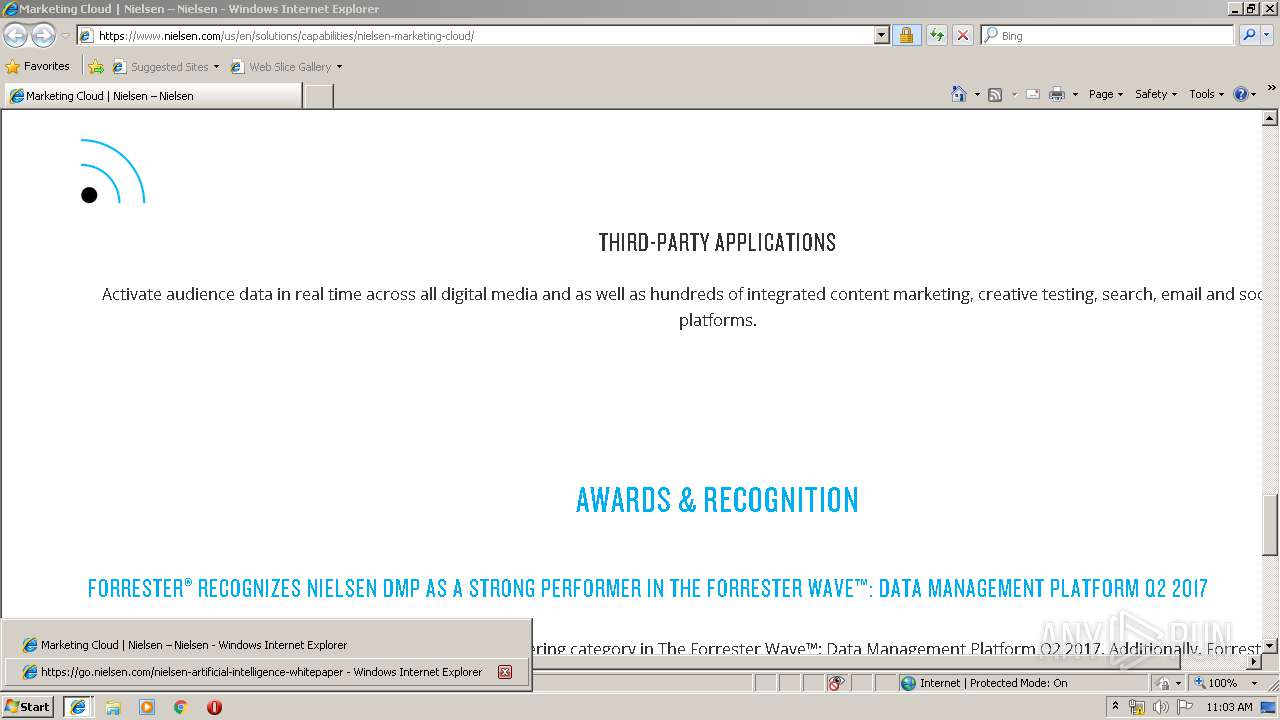Expand the Web Slice Gallery dropdown arrow

(339, 67)
